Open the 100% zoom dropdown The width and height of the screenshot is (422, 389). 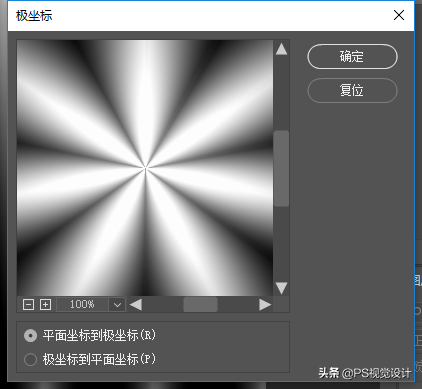click(x=117, y=305)
